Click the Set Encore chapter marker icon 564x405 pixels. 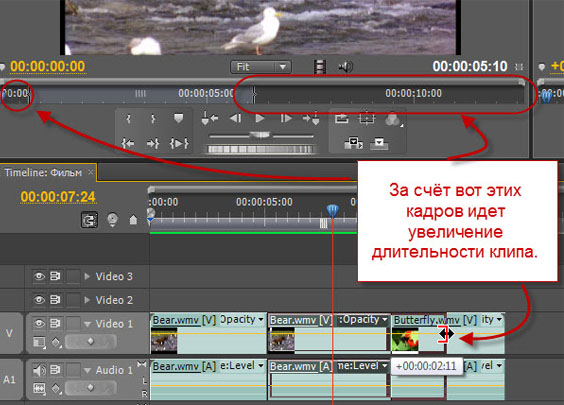[113, 220]
